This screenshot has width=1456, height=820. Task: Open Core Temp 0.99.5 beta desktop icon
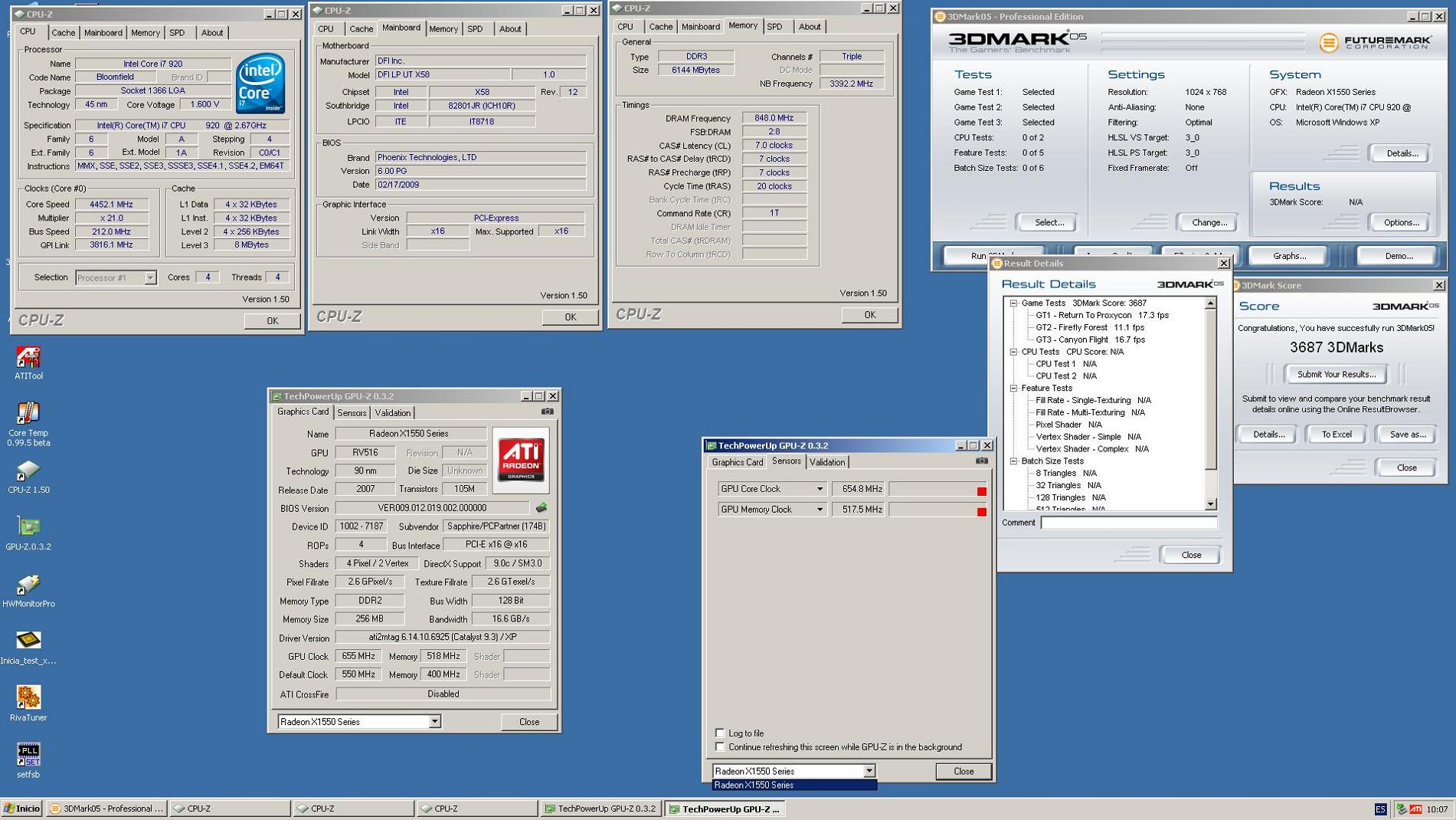pyautogui.click(x=28, y=424)
